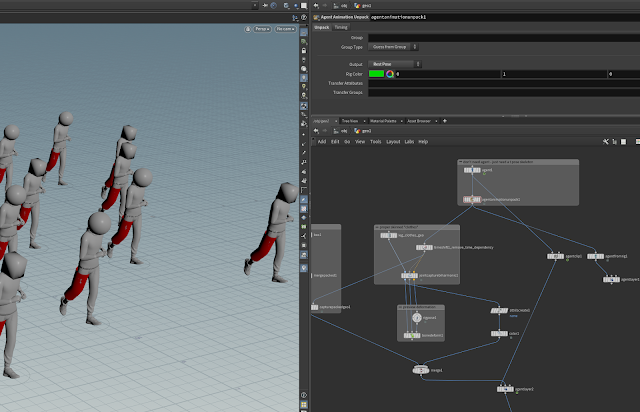Image resolution: width=640 pixels, height=412 pixels.
Task: Click the No cam button in viewport
Action: coord(284,29)
